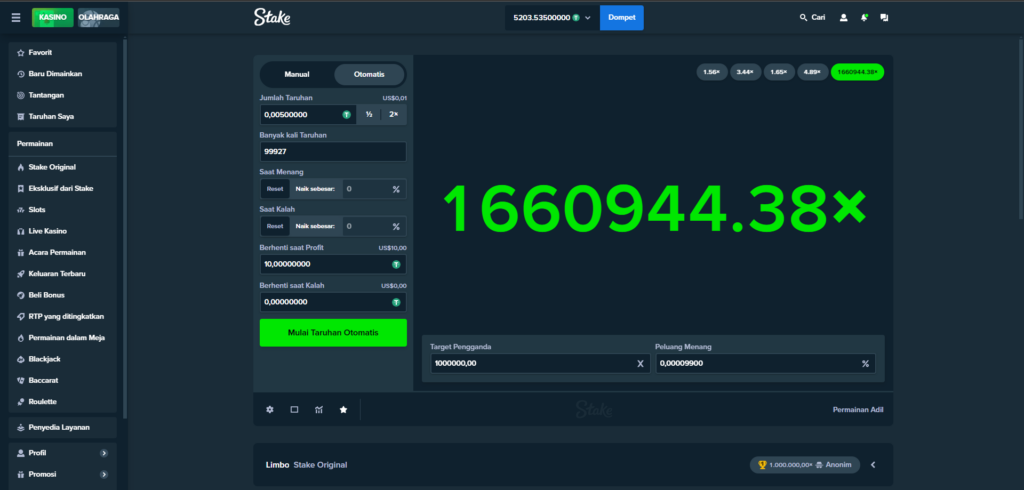1024x490 pixels.
Task: Click the sidebar vertical scrollbar
Action: coord(125,229)
